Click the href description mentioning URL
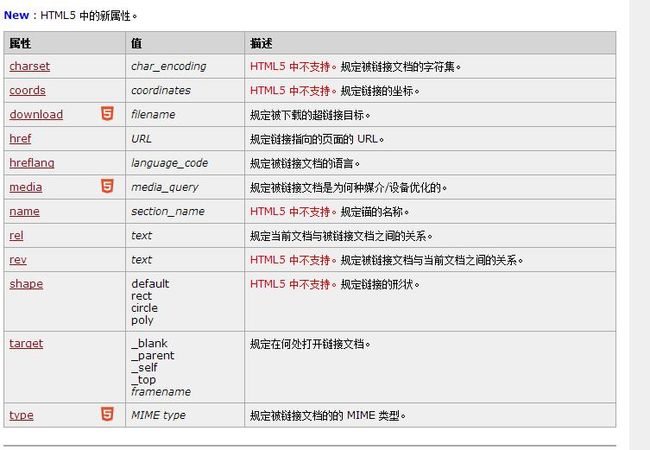The width and height of the screenshot is (650, 450). click(x=317, y=139)
